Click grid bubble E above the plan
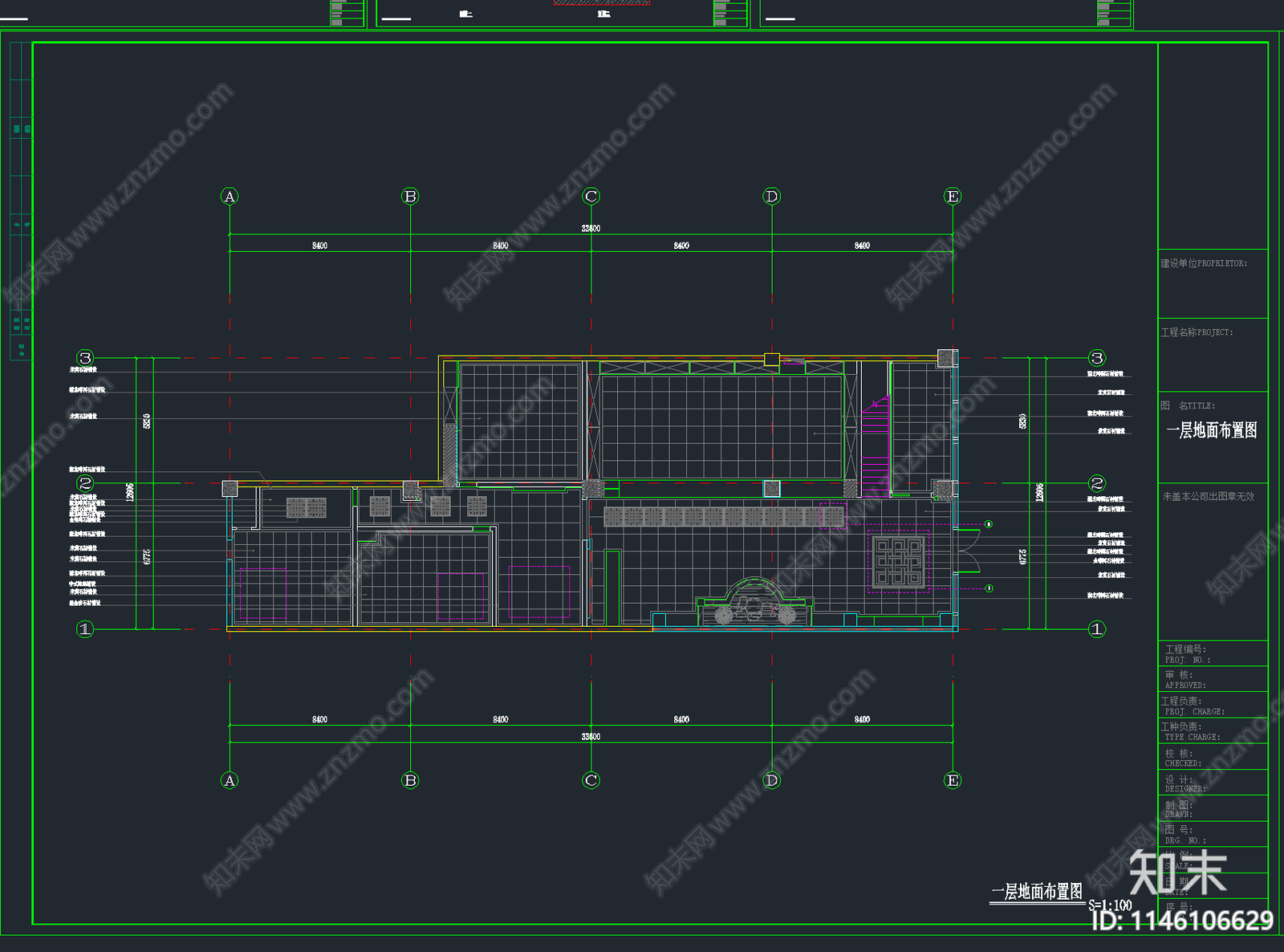Screen dimensions: 1284x952 953,197
